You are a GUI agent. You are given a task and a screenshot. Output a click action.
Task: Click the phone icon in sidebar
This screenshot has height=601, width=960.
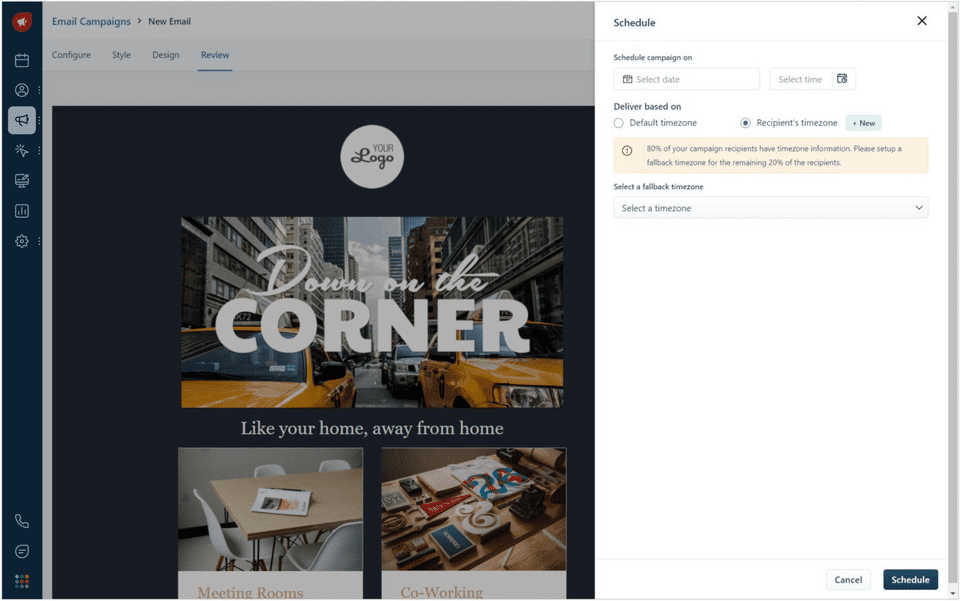click(22, 521)
